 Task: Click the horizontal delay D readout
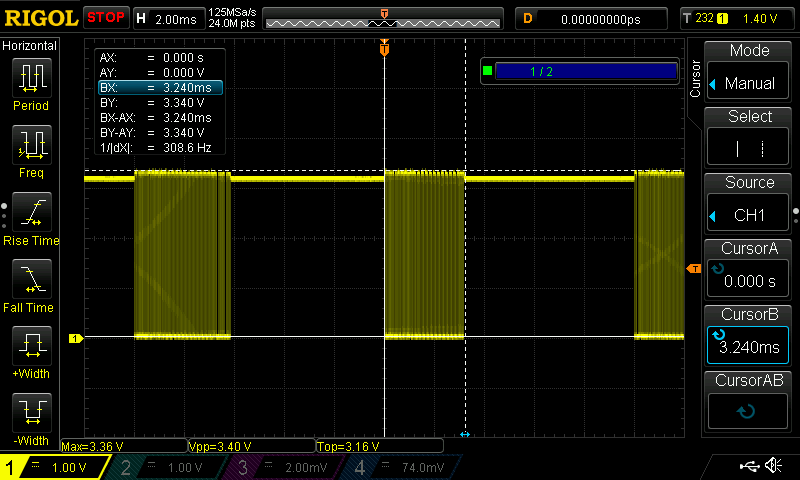(x=591, y=19)
